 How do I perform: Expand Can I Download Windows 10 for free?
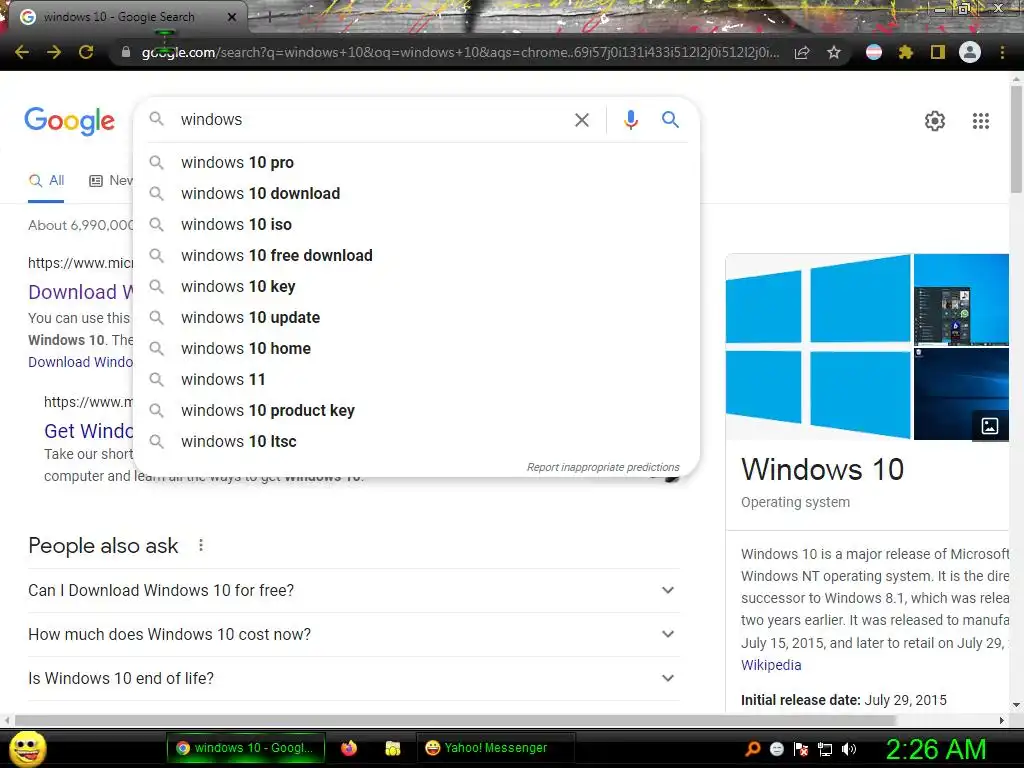click(354, 590)
